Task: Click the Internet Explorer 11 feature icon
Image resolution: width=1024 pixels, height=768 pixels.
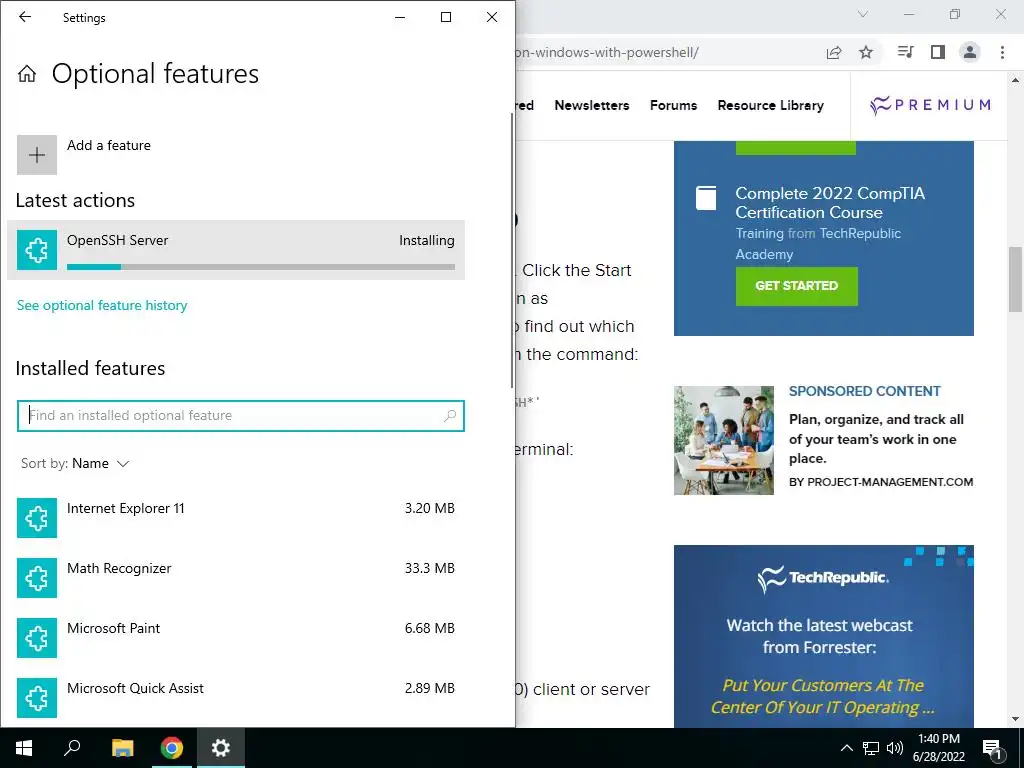Action: 37,518
